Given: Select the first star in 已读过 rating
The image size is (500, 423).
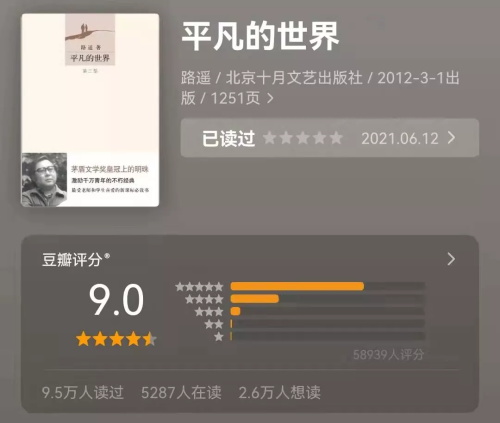Looking at the screenshot, I should tap(269, 138).
